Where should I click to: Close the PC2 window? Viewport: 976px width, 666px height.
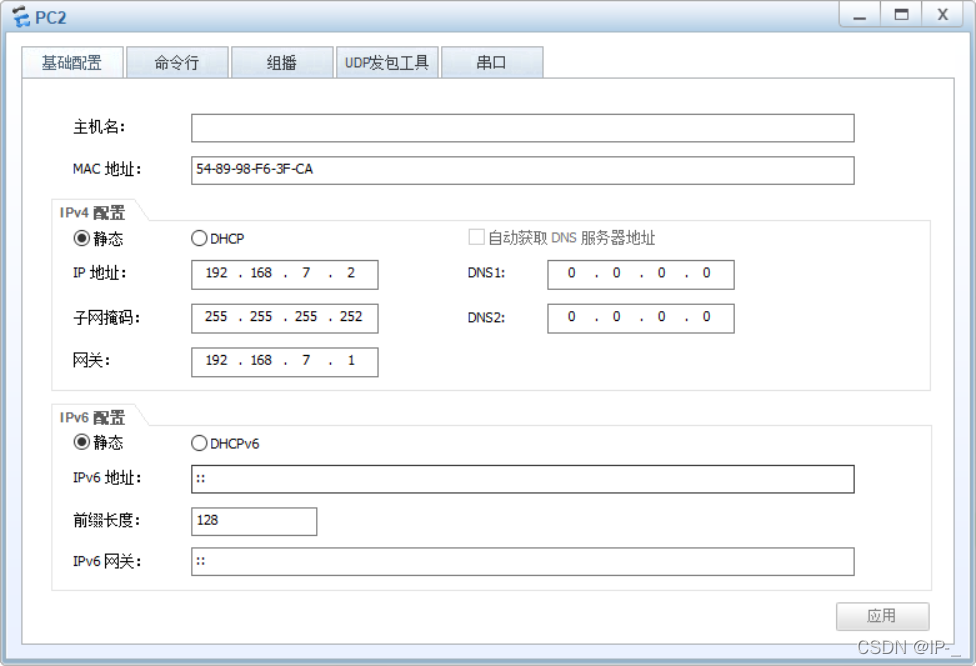[x=942, y=14]
